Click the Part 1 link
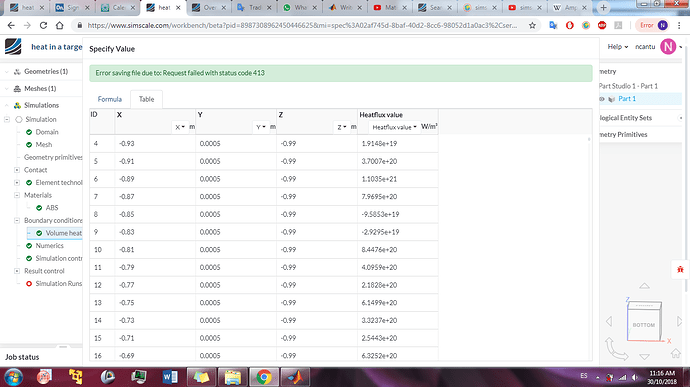Image resolution: width=690 pixels, height=387 pixels. 627,99
